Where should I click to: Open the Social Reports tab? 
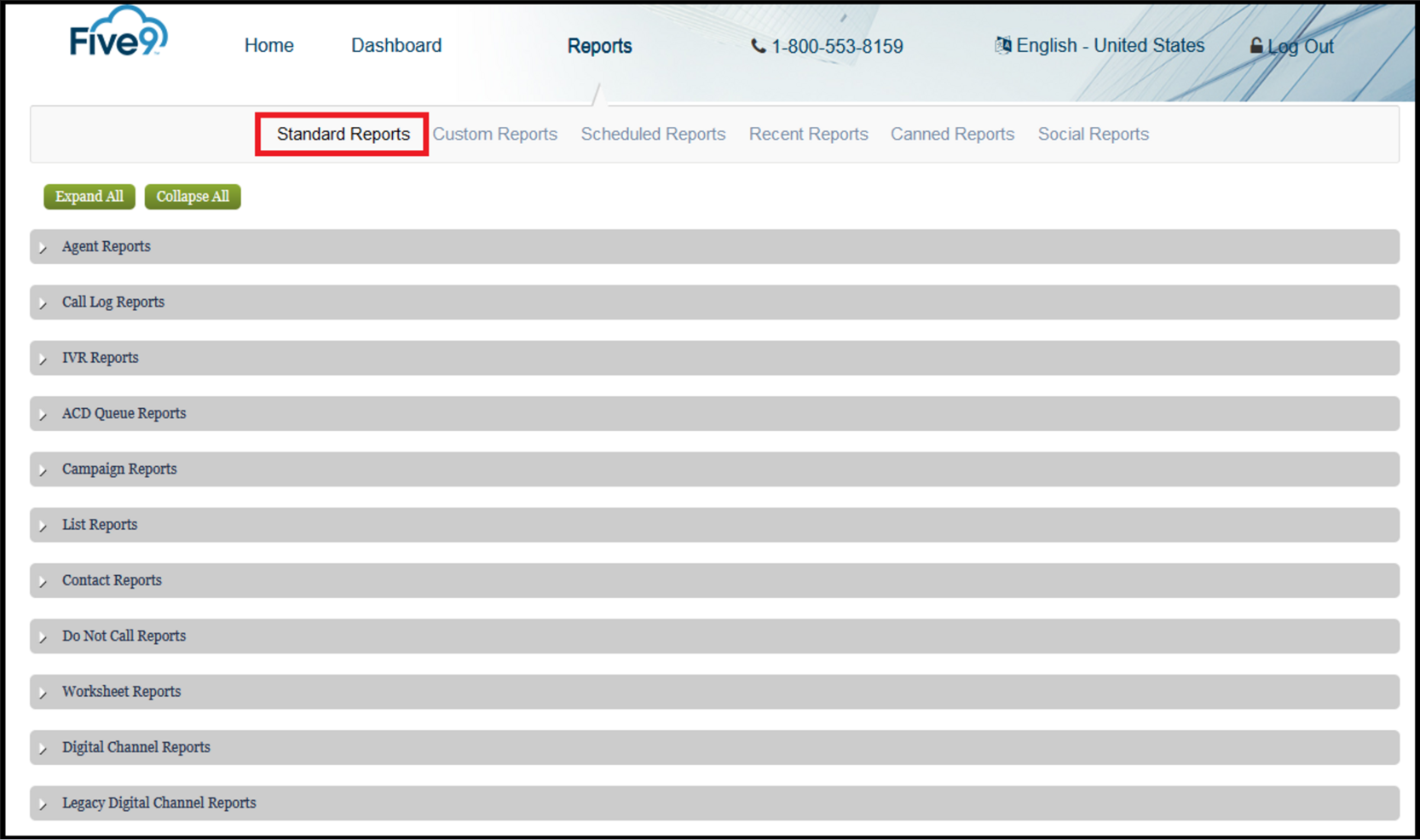tap(1093, 134)
